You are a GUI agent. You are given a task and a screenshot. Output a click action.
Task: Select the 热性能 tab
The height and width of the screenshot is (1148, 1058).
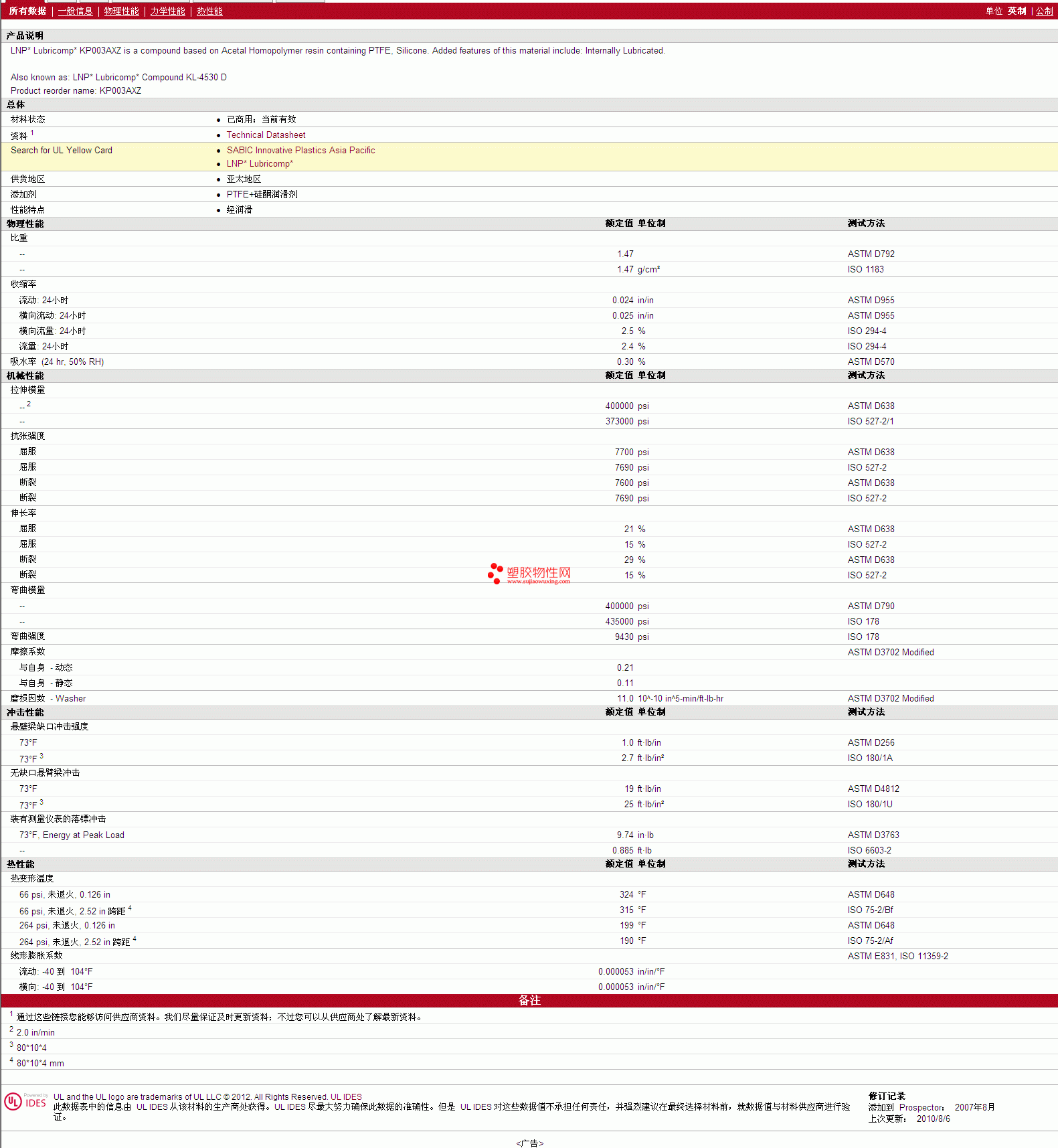(x=209, y=11)
